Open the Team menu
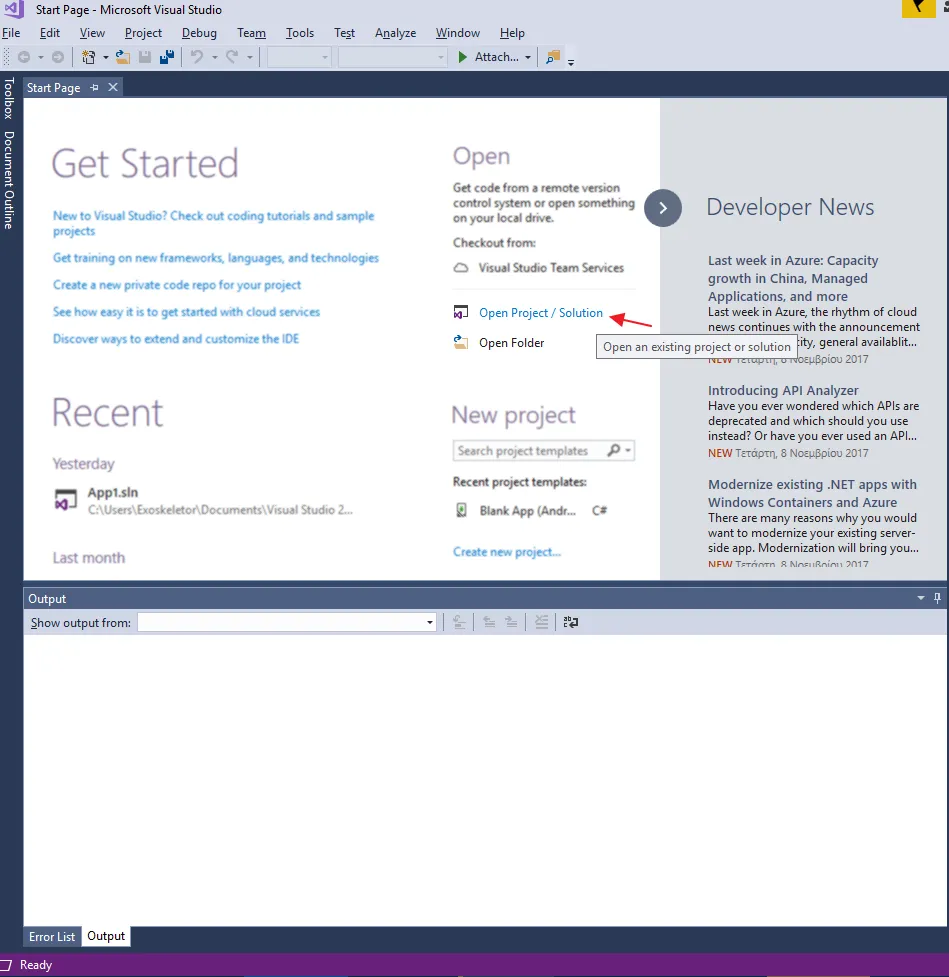The width and height of the screenshot is (949, 977). click(x=251, y=33)
